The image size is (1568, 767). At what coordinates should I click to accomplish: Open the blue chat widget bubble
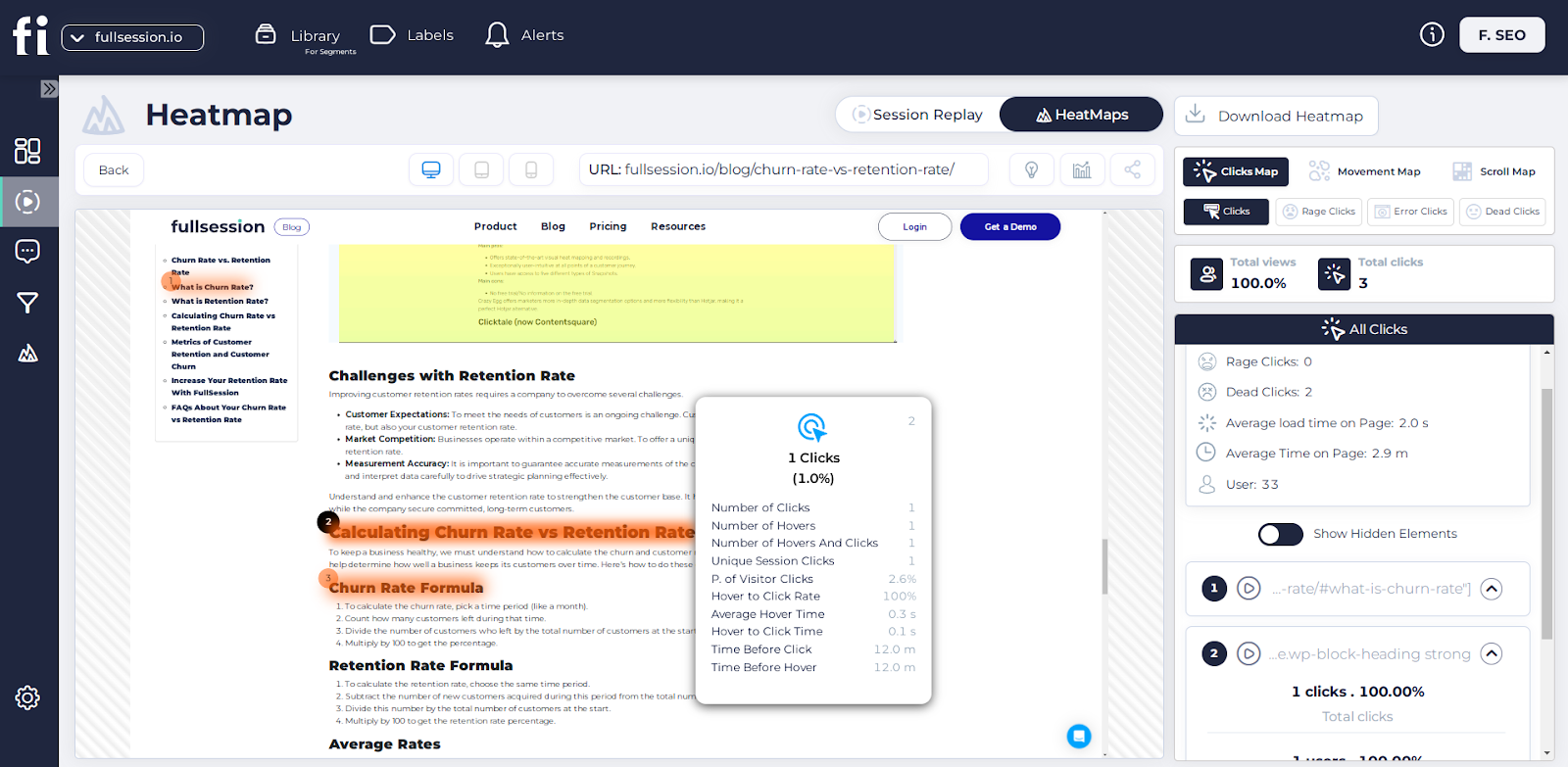(1079, 736)
